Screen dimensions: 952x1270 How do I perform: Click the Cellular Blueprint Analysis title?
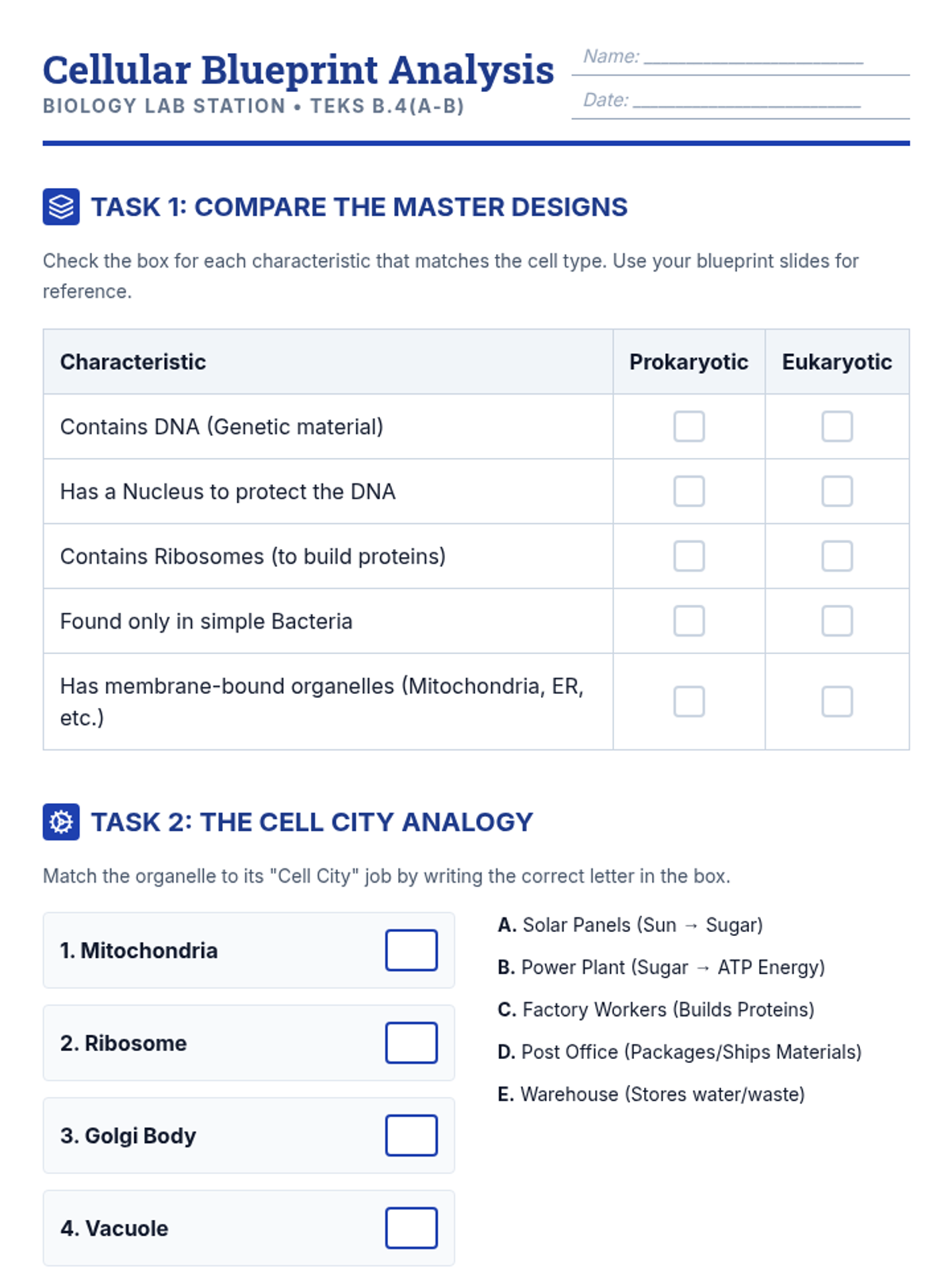click(x=298, y=70)
